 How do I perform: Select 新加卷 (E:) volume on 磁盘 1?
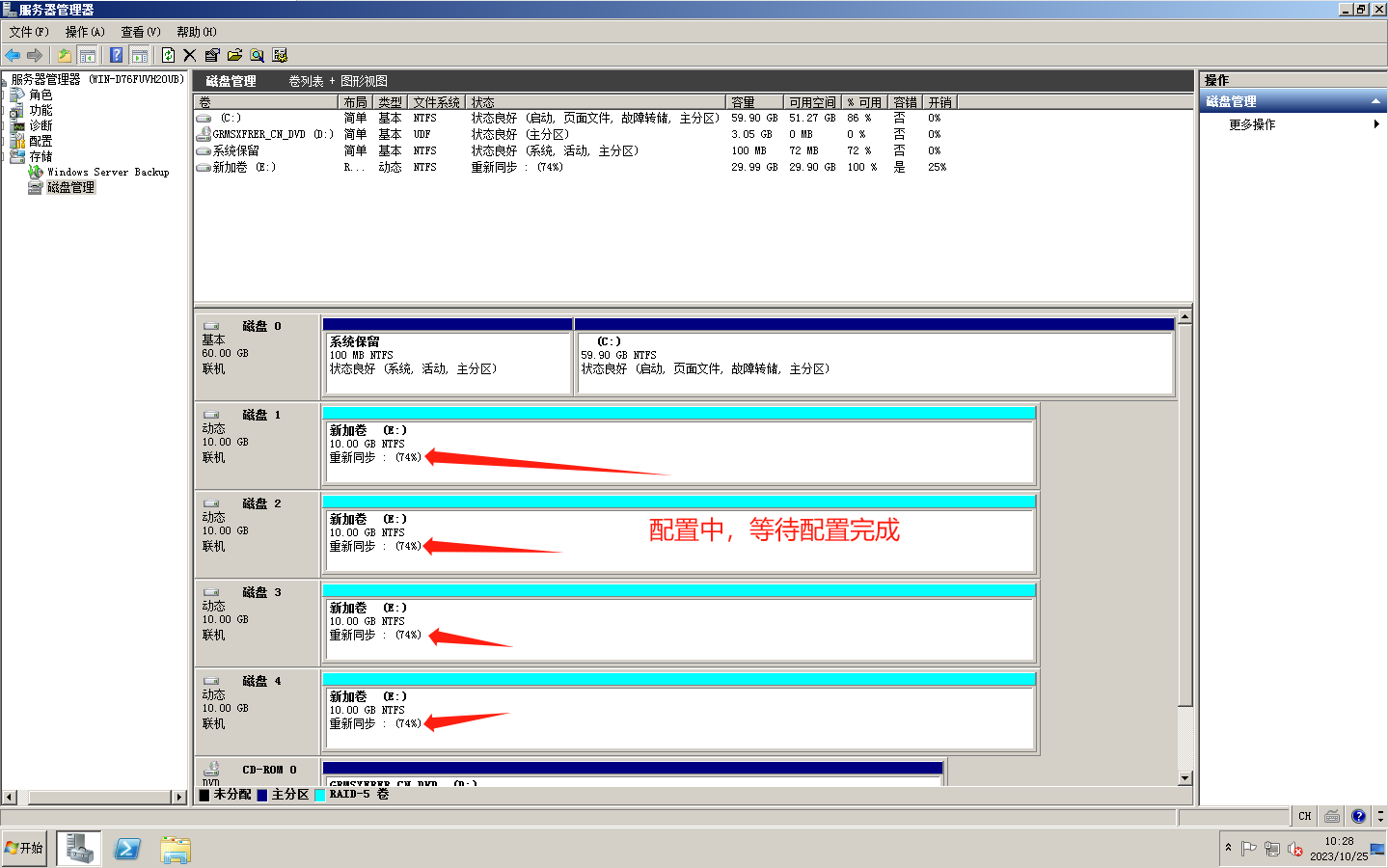(x=679, y=446)
